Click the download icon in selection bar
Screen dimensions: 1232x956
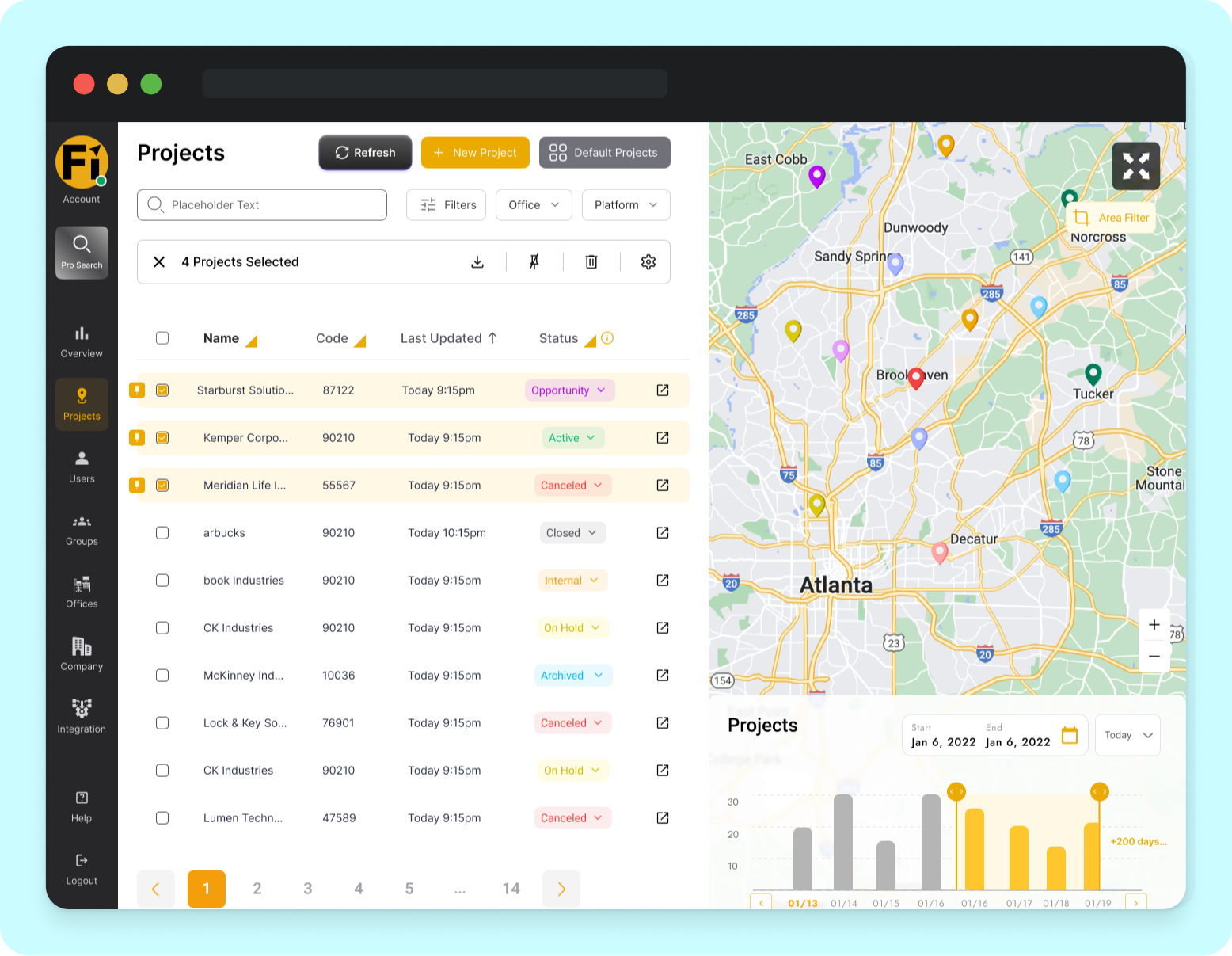tap(477, 262)
